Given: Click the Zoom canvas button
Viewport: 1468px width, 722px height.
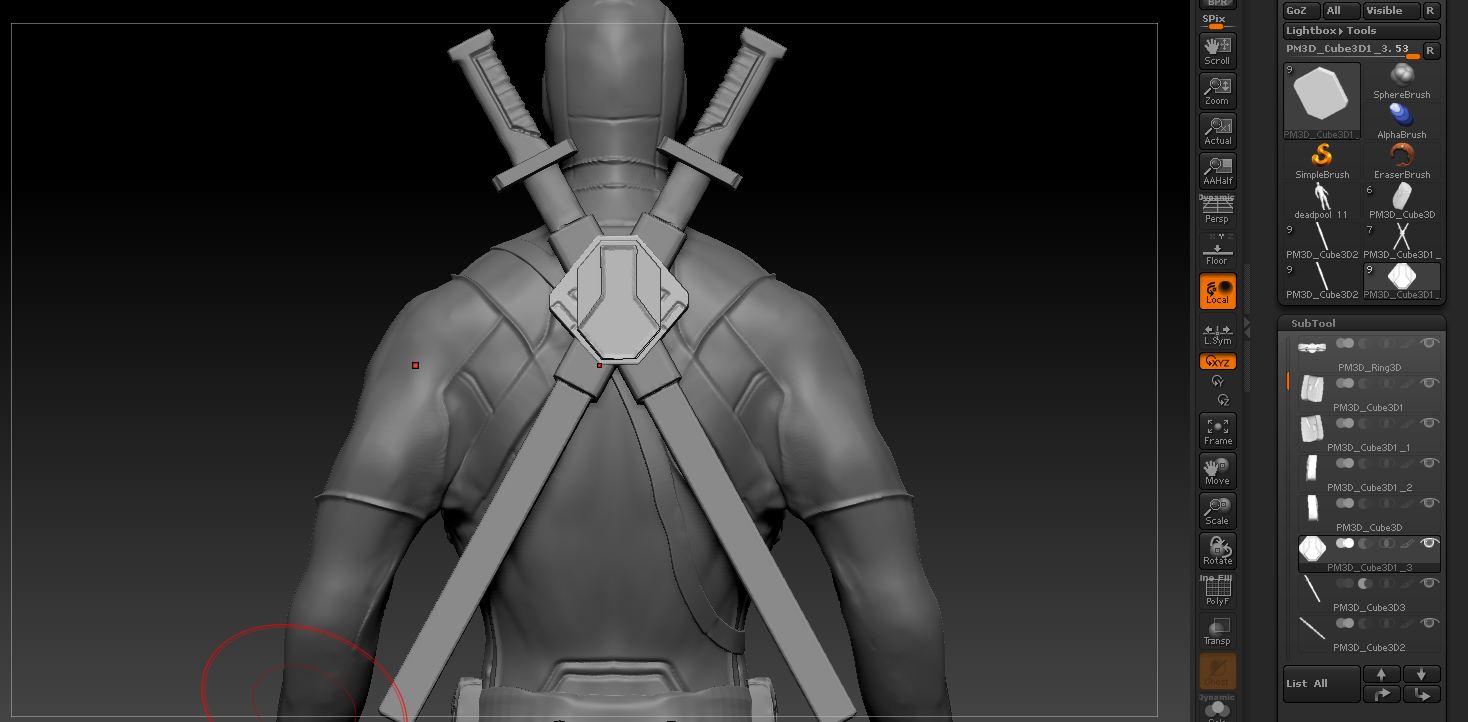Looking at the screenshot, I should [x=1217, y=91].
